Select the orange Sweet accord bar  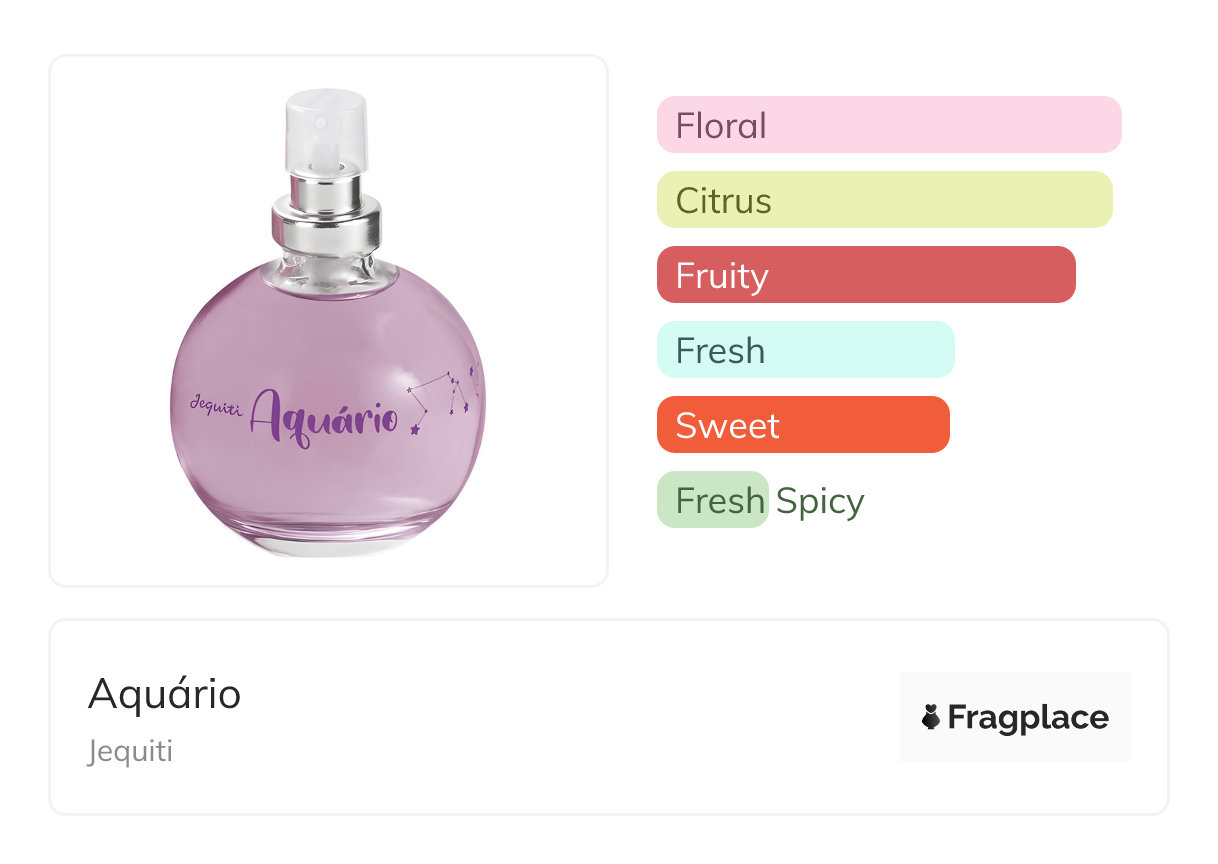tap(802, 425)
